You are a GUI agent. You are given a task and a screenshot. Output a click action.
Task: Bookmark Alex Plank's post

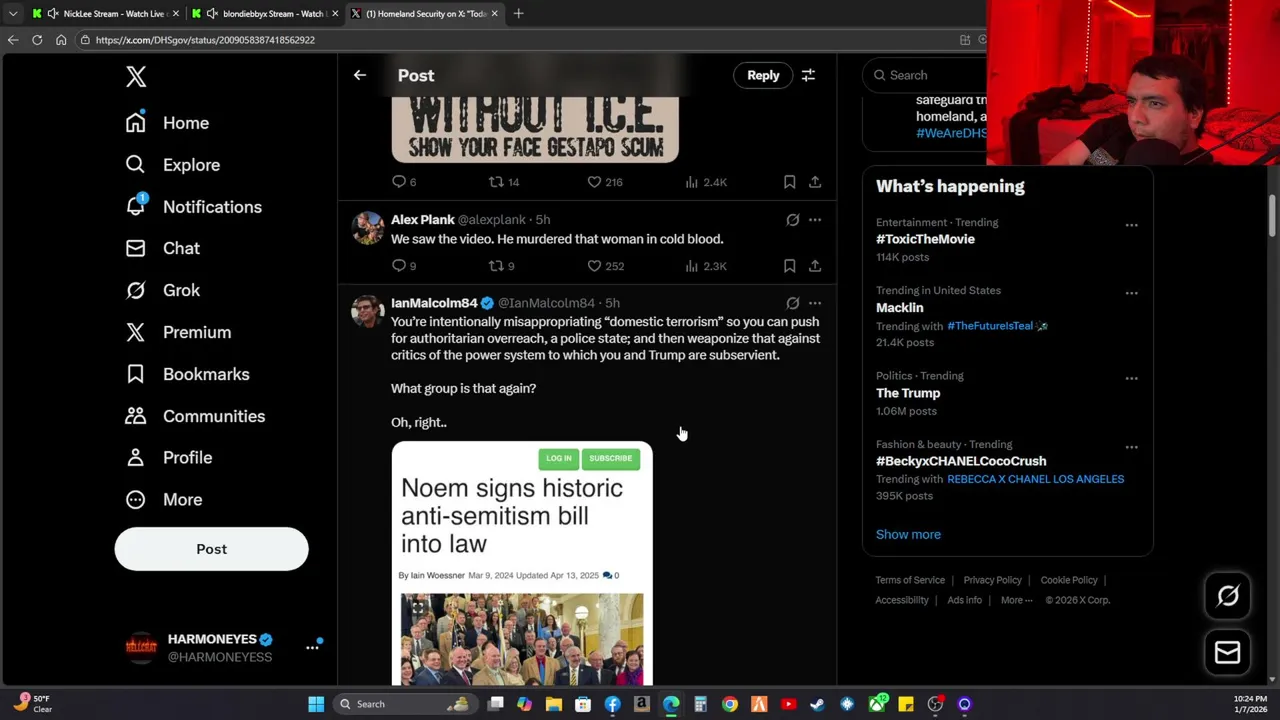pos(789,266)
